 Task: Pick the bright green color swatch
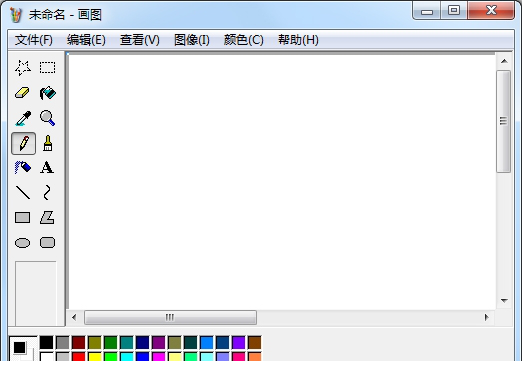[x=110, y=357]
